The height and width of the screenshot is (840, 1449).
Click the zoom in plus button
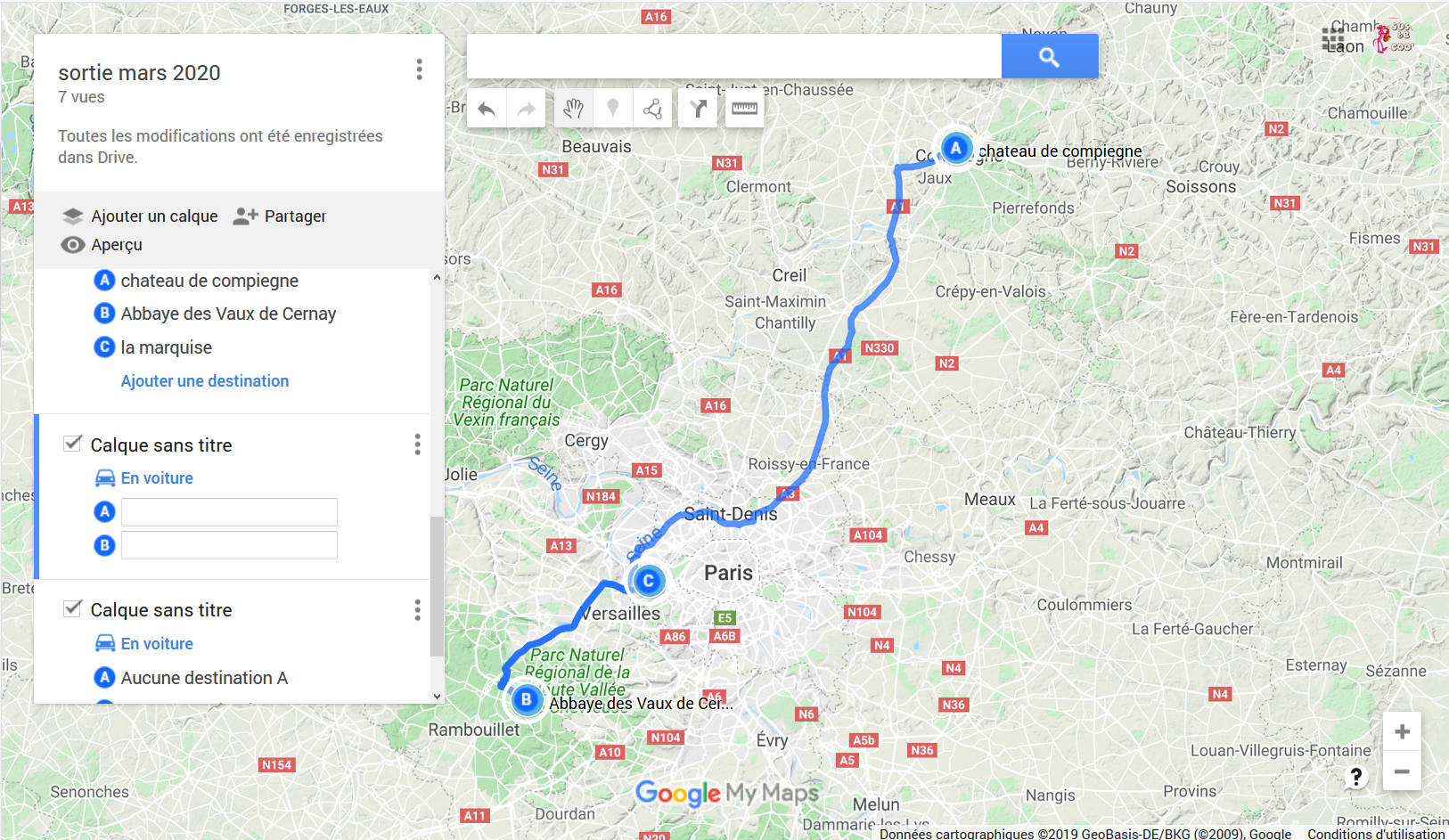pyautogui.click(x=1402, y=731)
